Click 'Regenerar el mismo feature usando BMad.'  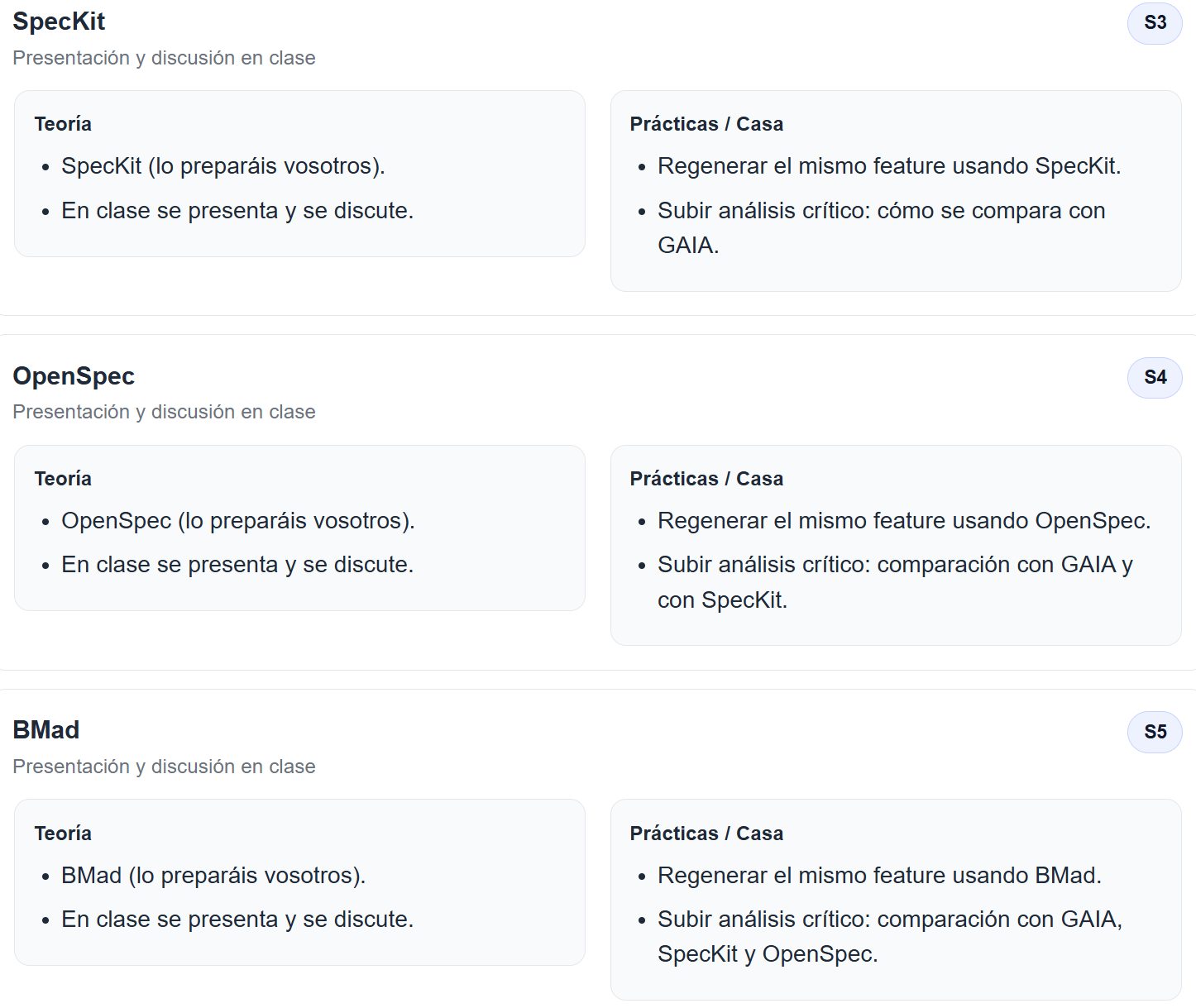coord(879,876)
